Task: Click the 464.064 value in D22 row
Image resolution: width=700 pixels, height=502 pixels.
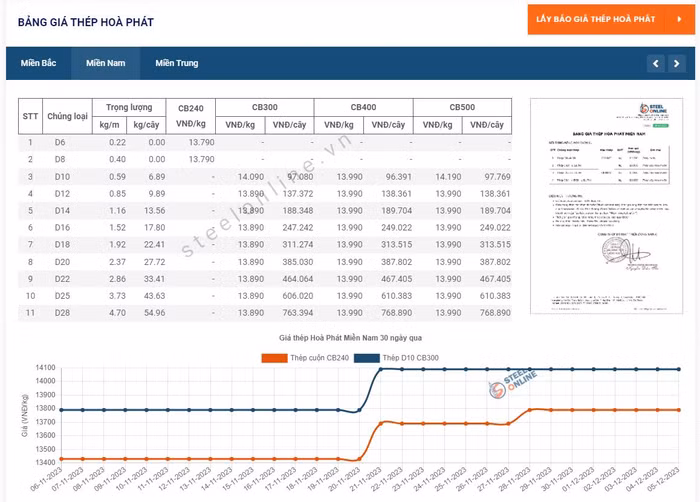Action: [298, 279]
